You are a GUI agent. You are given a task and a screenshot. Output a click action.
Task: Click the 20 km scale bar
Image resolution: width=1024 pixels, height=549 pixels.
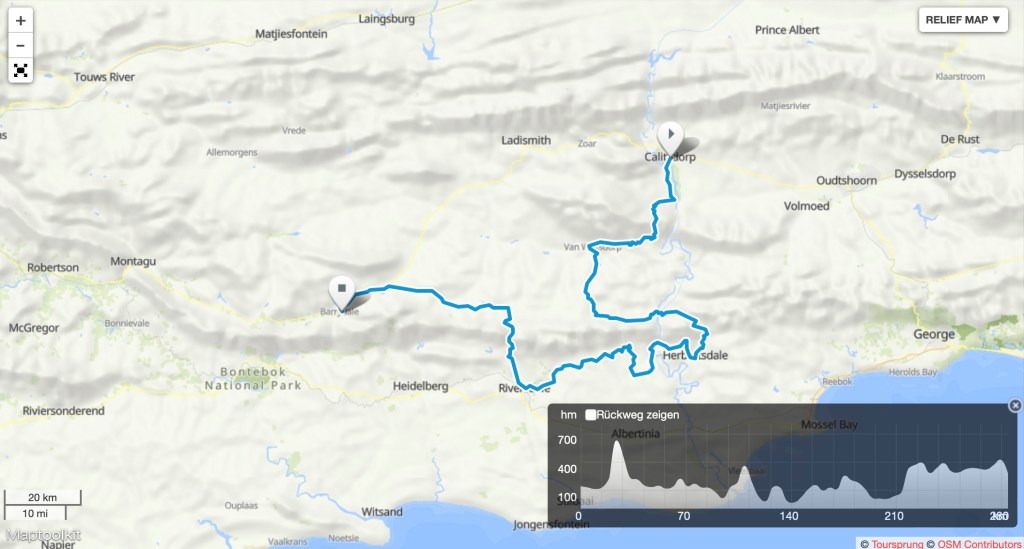42,497
